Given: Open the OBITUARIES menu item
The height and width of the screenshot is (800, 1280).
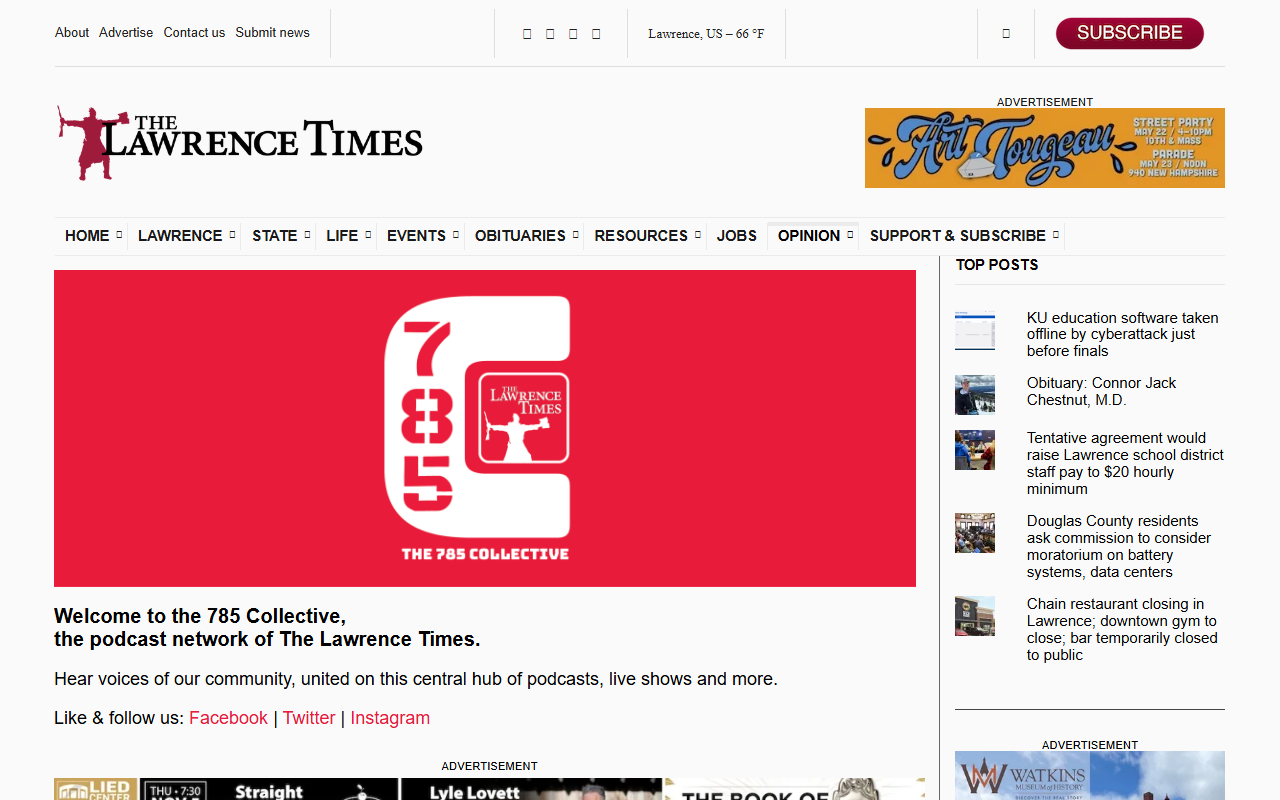Looking at the screenshot, I should click(520, 236).
